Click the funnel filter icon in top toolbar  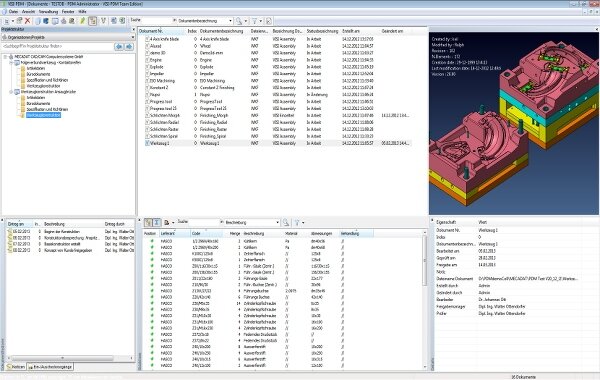254,21
